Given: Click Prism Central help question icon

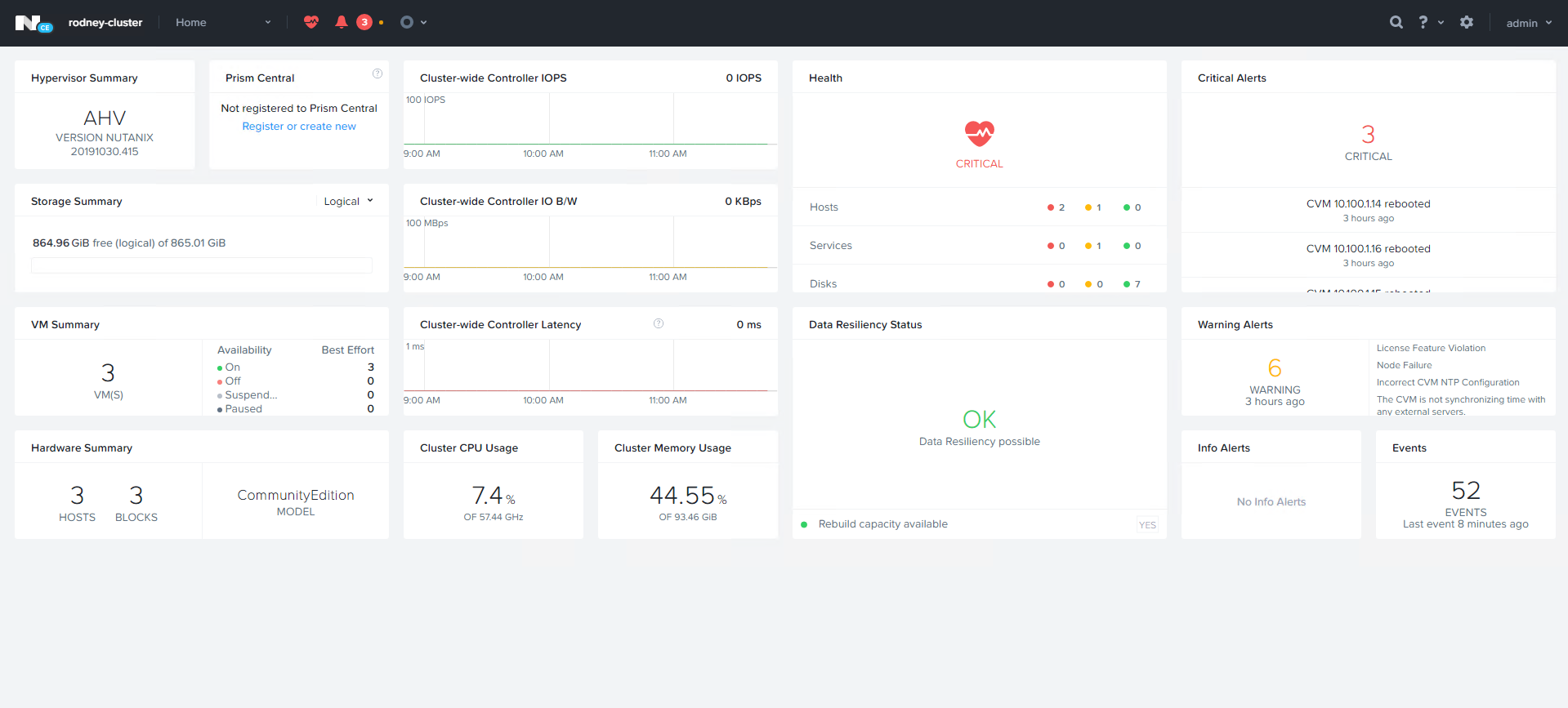Looking at the screenshot, I should point(377,73).
